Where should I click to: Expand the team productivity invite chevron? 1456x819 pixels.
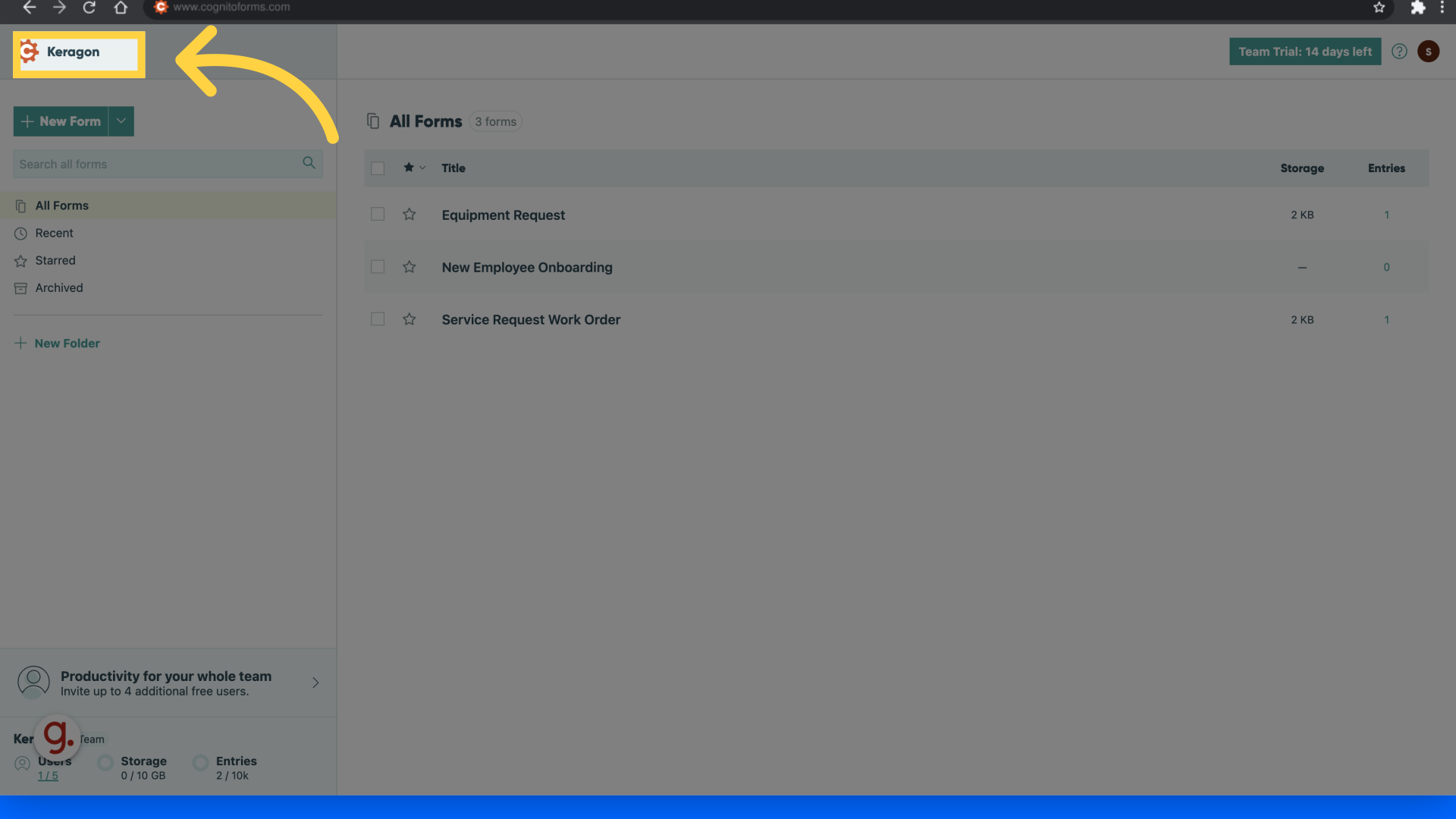pyautogui.click(x=315, y=682)
